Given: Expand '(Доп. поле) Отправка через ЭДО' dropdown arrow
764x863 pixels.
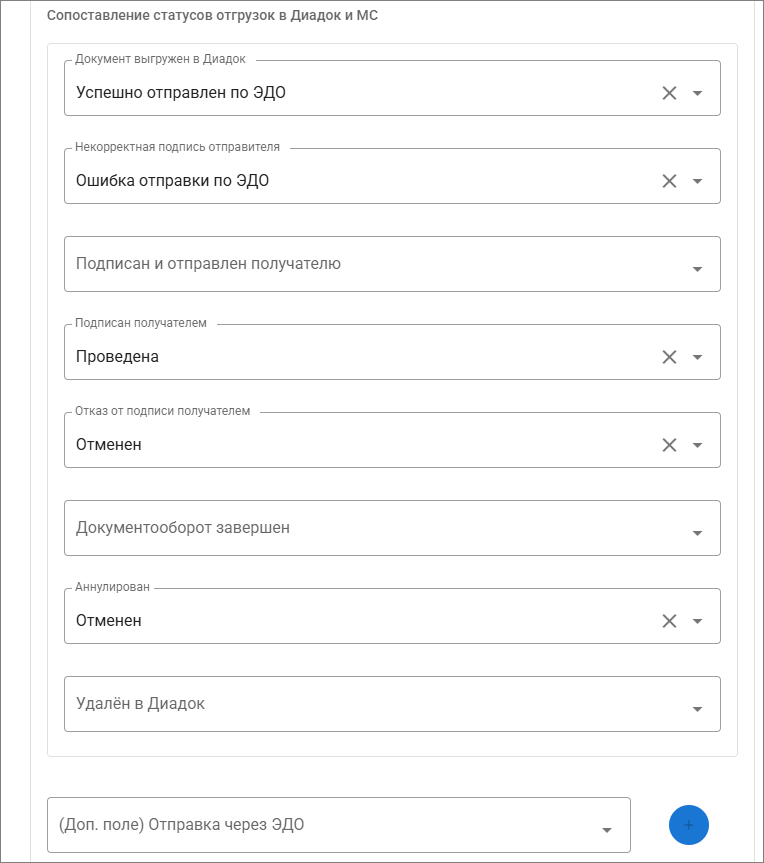Looking at the screenshot, I should point(607,830).
